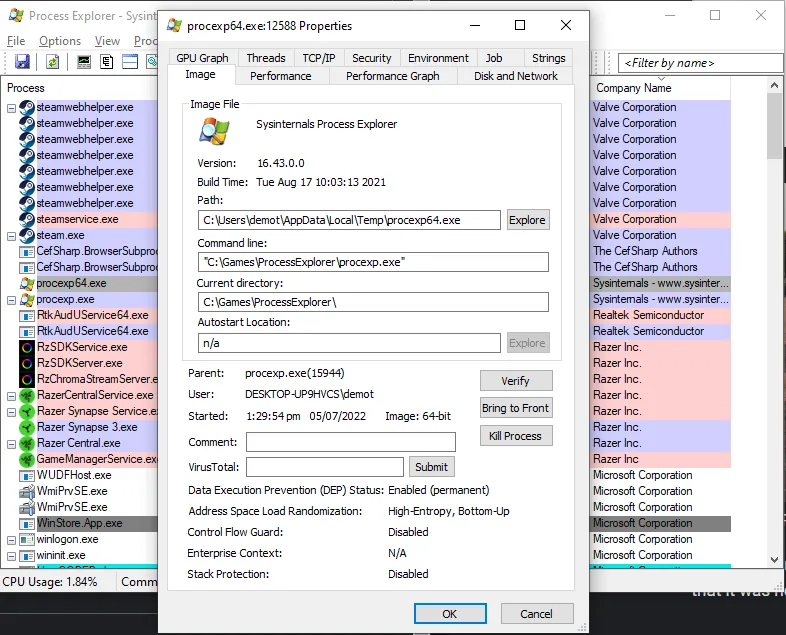Image resolution: width=786 pixels, height=635 pixels.
Task: Click the CPU Usage status bar entry
Action: [50, 582]
